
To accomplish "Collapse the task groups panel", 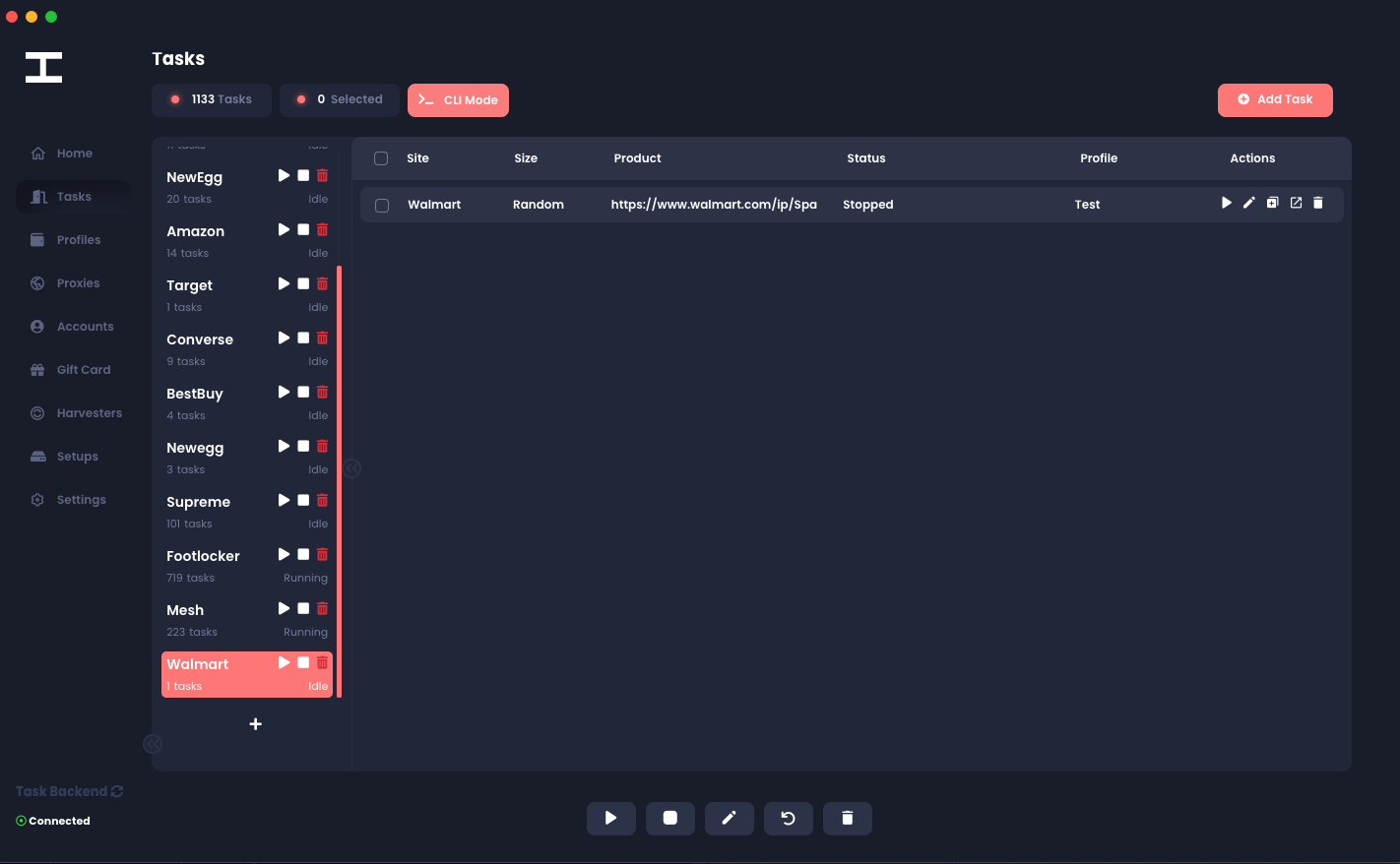I will point(351,468).
